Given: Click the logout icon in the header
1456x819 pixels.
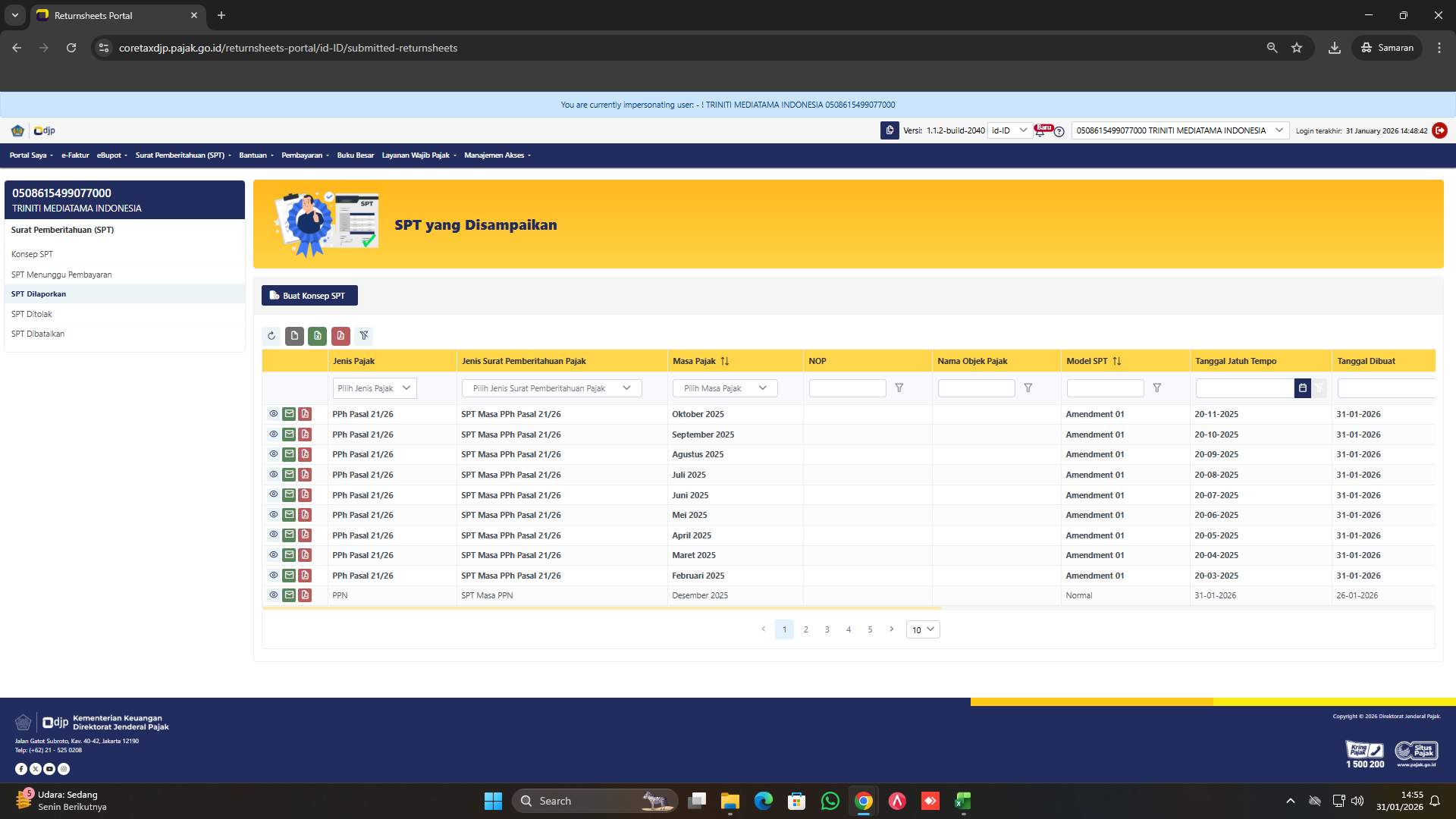Looking at the screenshot, I should pyautogui.click(x=1439, y=130).
